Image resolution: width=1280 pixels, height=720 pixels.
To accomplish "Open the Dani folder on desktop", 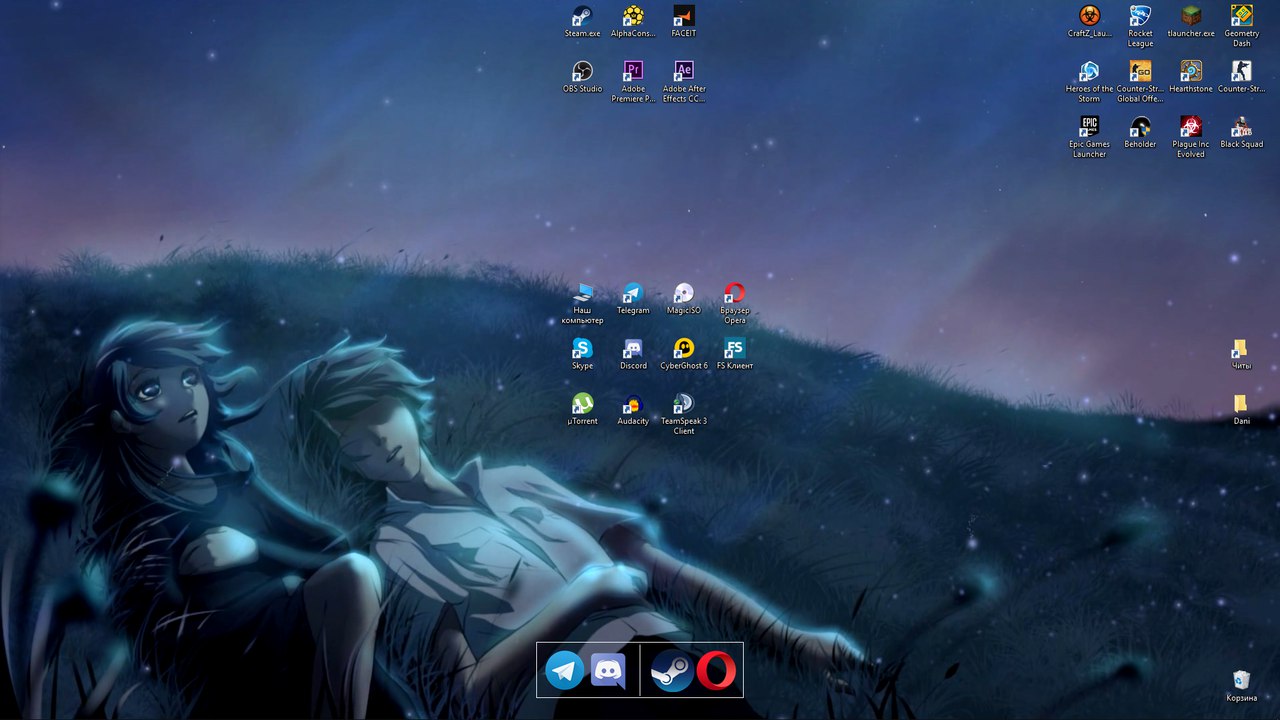I will tap(1241, 409).
